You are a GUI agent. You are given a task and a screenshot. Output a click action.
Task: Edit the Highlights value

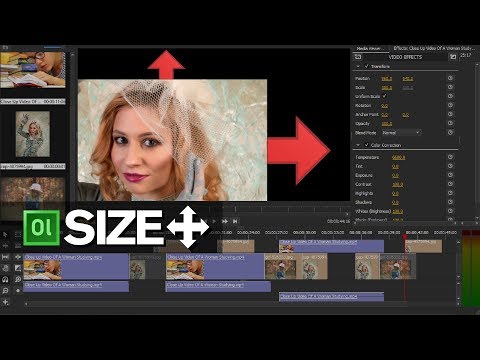click(395, 193)
